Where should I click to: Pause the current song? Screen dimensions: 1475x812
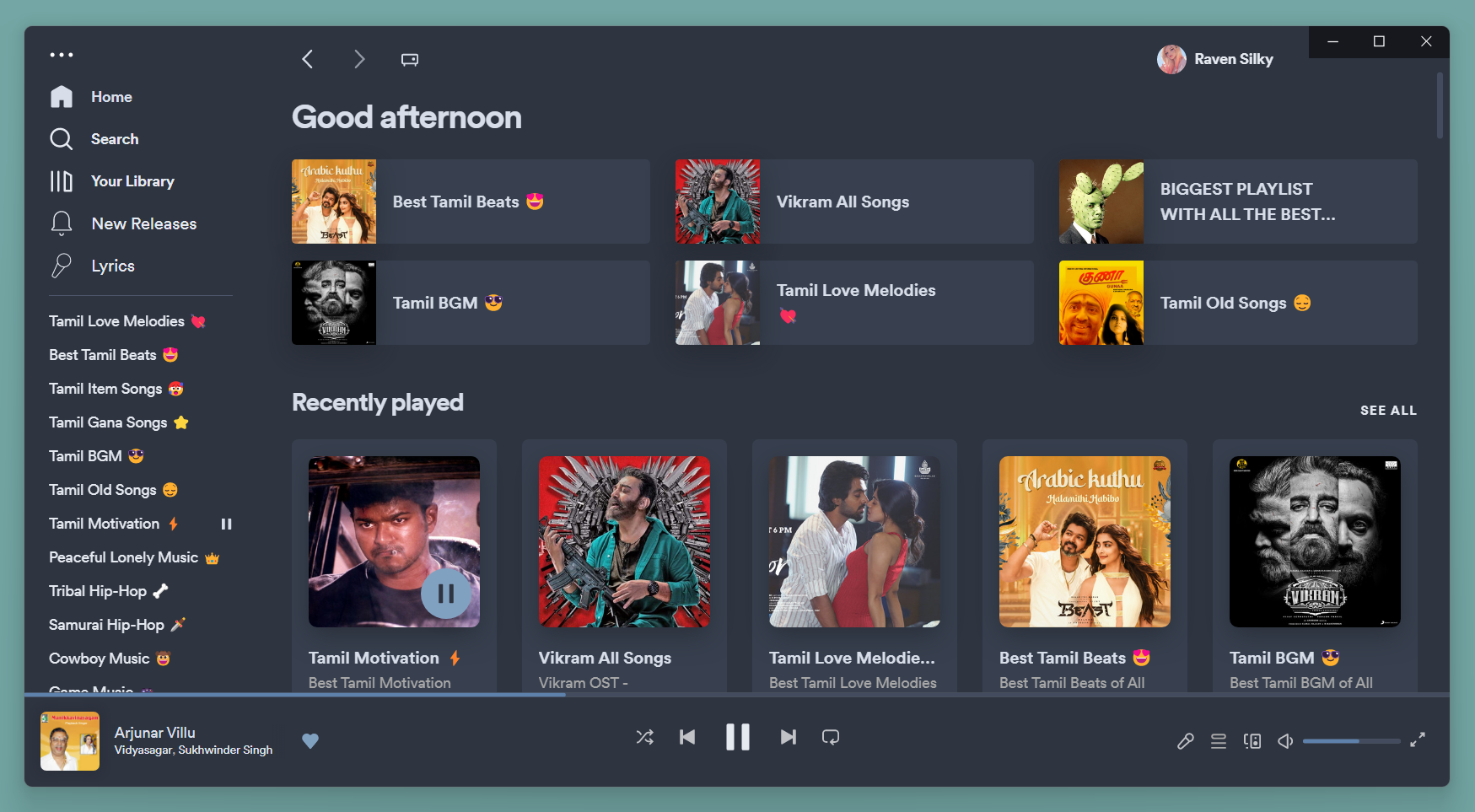[x=738, y=737]
